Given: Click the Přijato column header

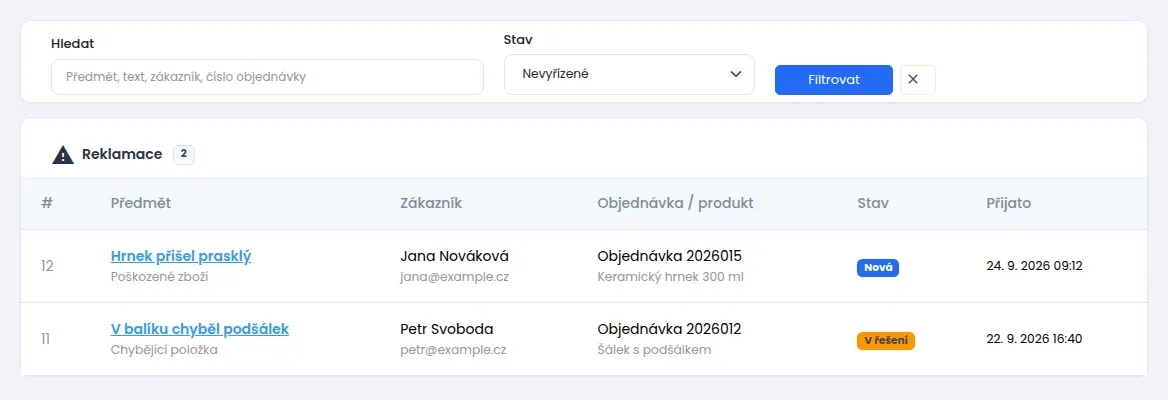Looking at the screenshot, I should 1009,203.
